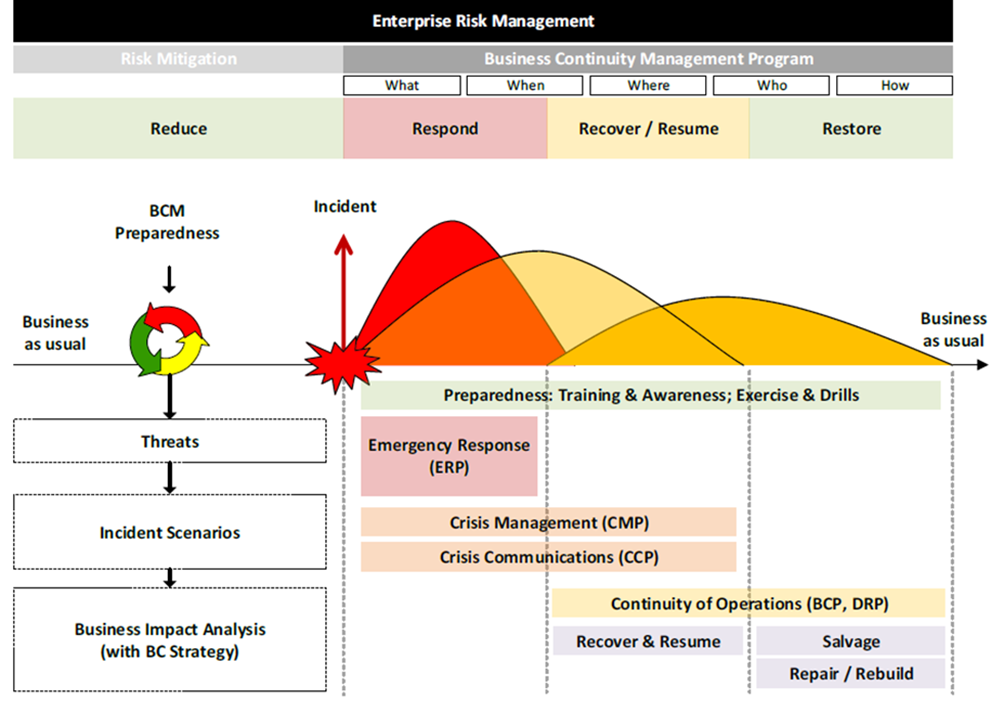Click the Repair / Rebuild box
The height and width of the screenshot is (725, 1003).
click(x=850, y=673)
